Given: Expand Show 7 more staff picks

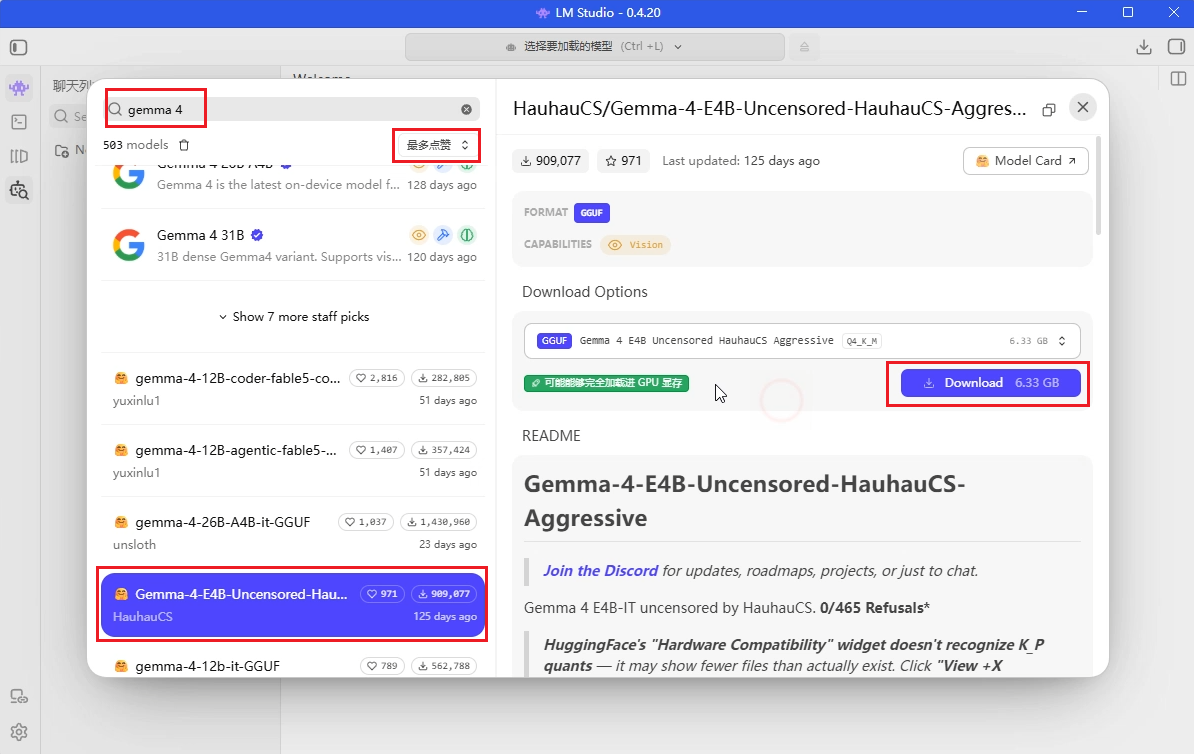Looking at the screenshot, I should click(x=293, y=317).
